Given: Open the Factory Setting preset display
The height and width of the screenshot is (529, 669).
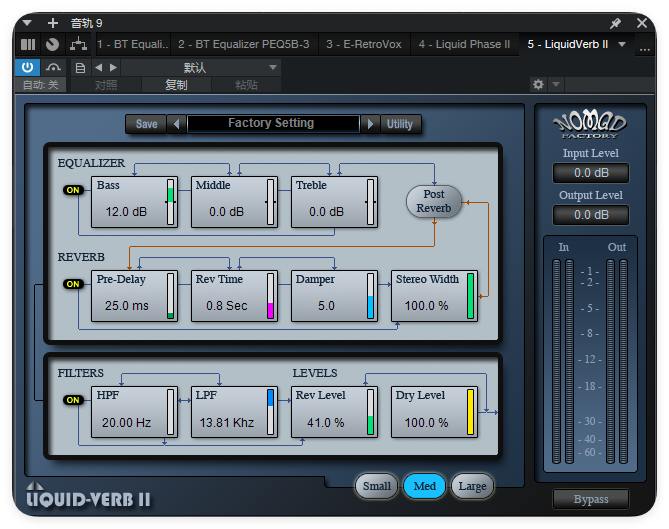Looking at the screenshot, I should [x=273, y=124].
